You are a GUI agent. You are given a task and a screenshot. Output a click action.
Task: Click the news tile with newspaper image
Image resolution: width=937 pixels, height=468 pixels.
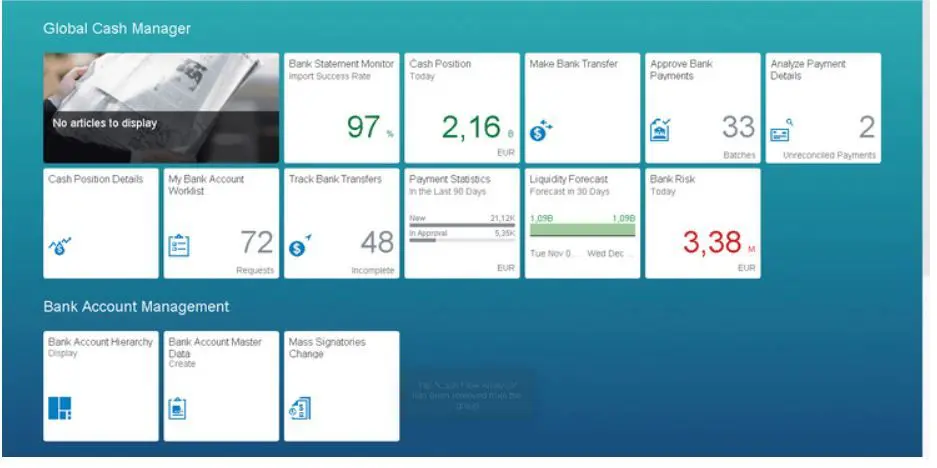161,108
